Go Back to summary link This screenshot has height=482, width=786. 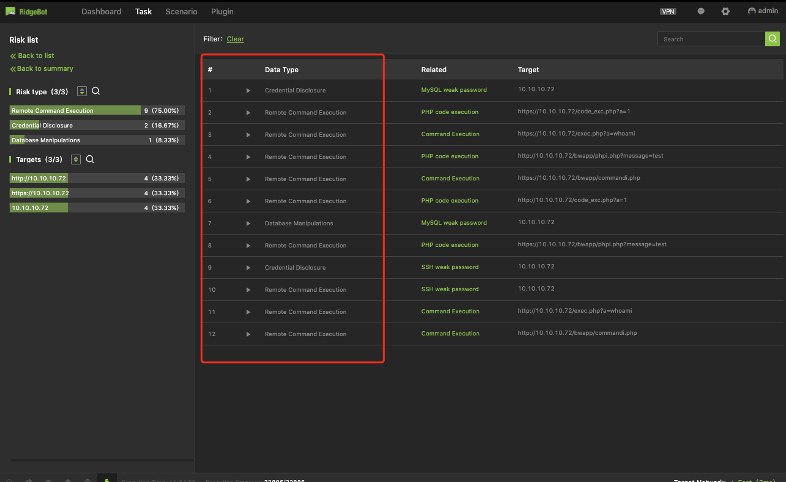[42, 69]
